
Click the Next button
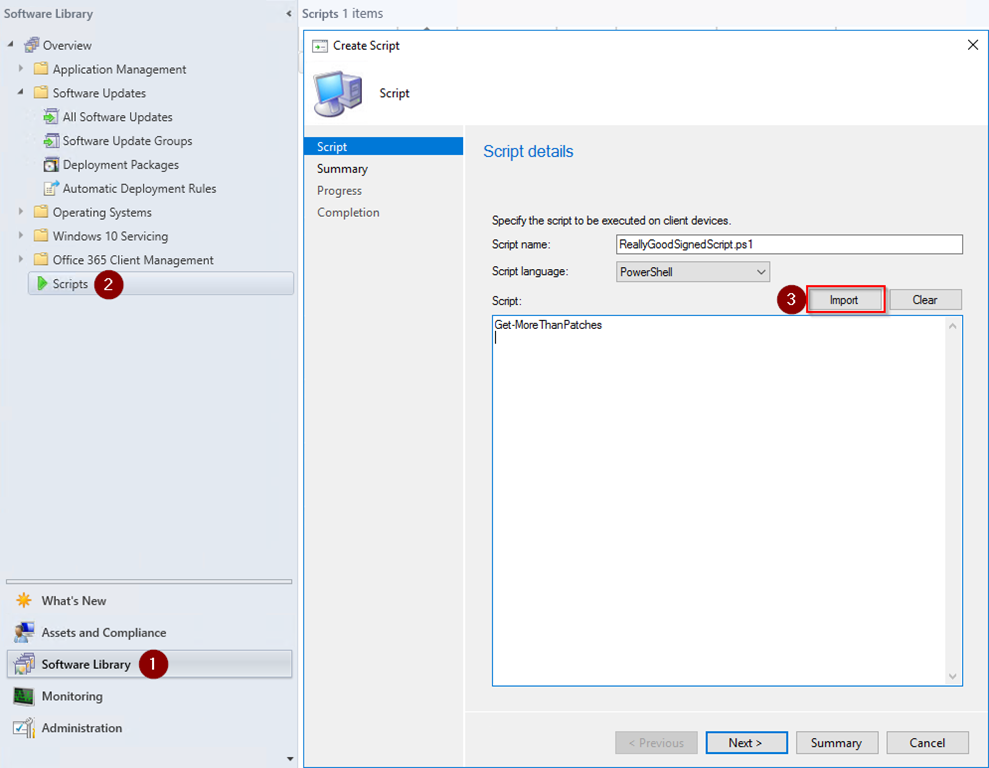(x=745, y=743)
